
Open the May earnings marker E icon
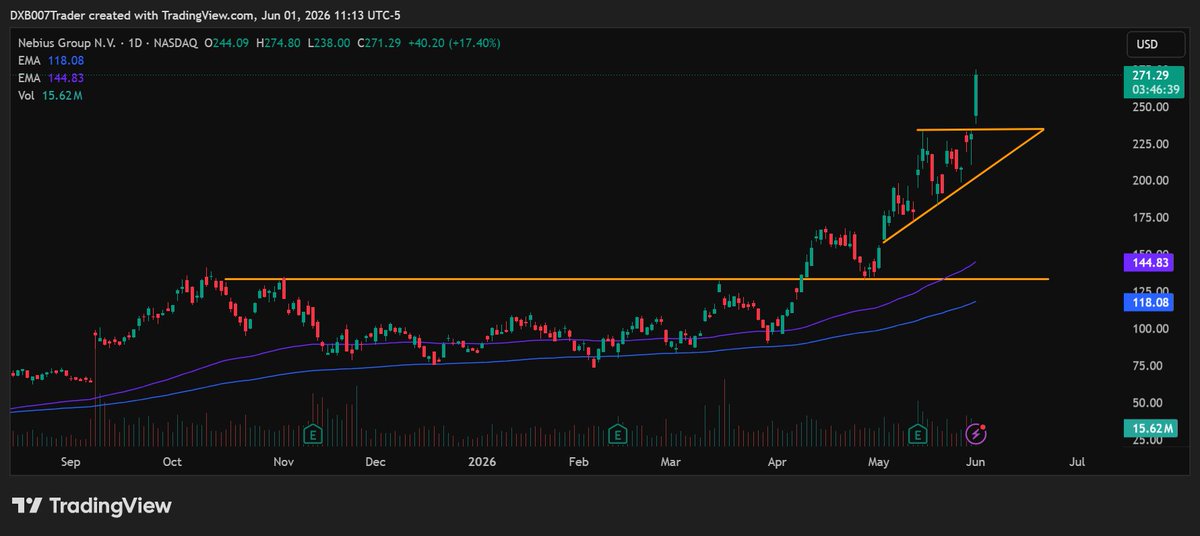pyautogui.click(x=918, y=434)
